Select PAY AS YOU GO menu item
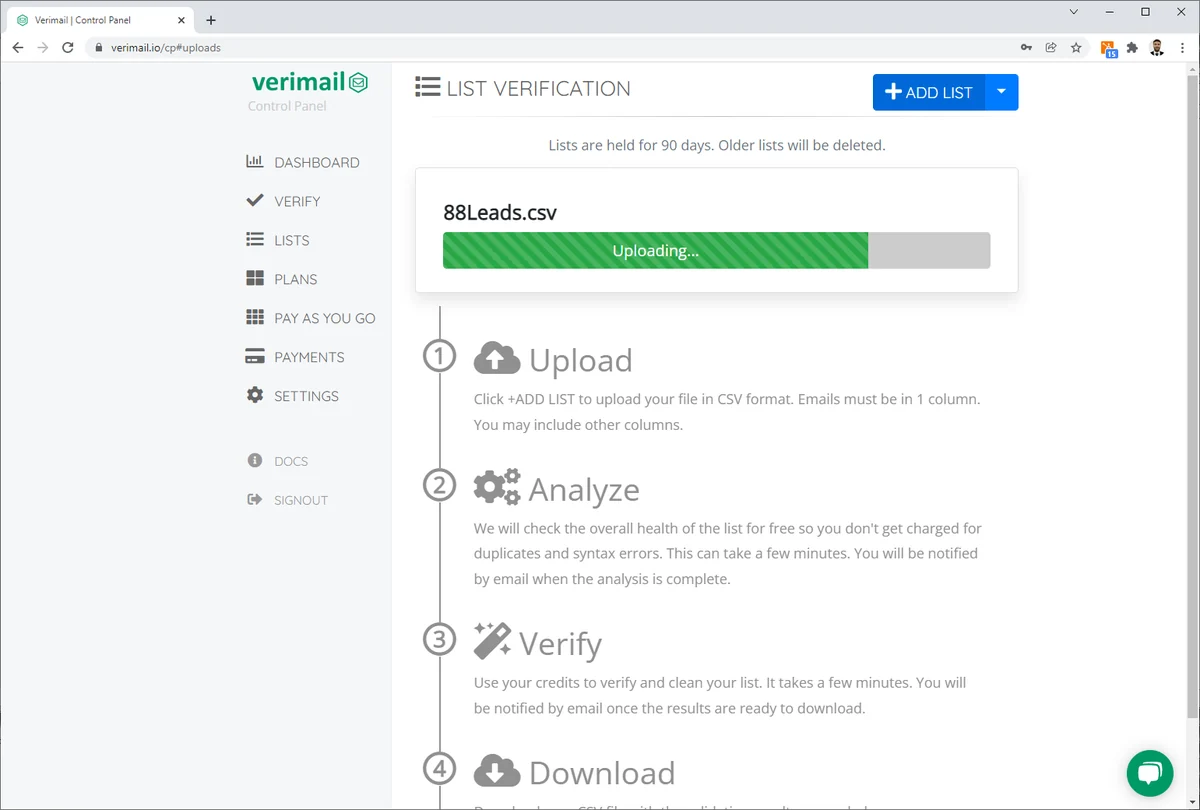The height and width of the screenshot is (810, 1200). [324, 318]
